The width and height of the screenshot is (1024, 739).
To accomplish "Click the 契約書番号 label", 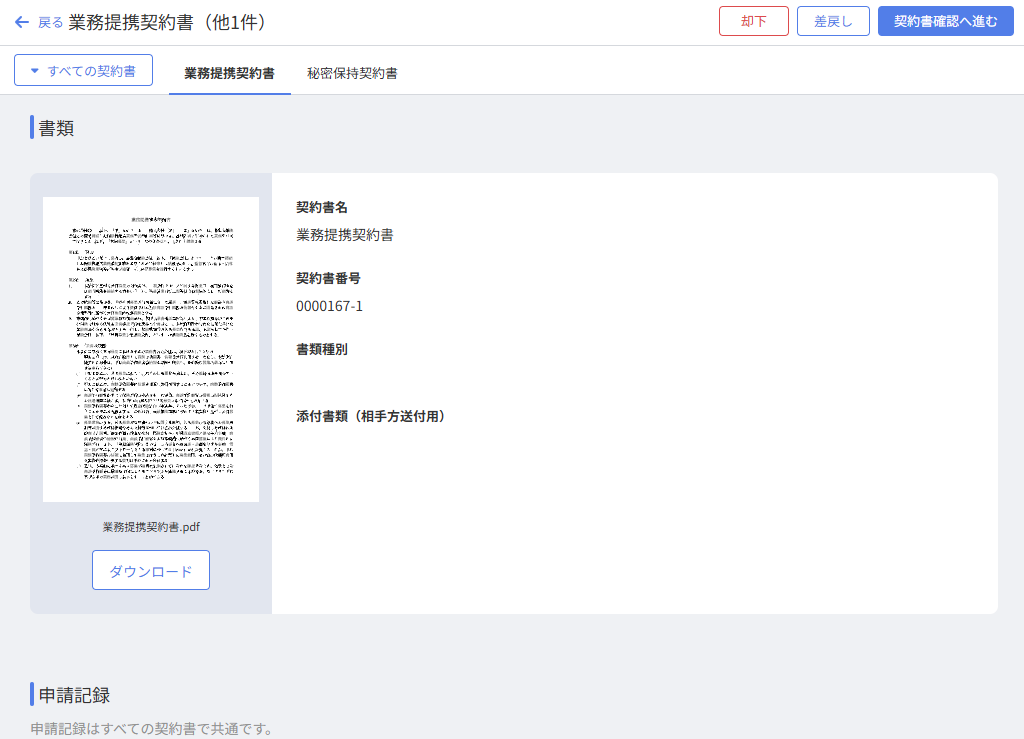I will pyautogui.click(x=328, y=278).
